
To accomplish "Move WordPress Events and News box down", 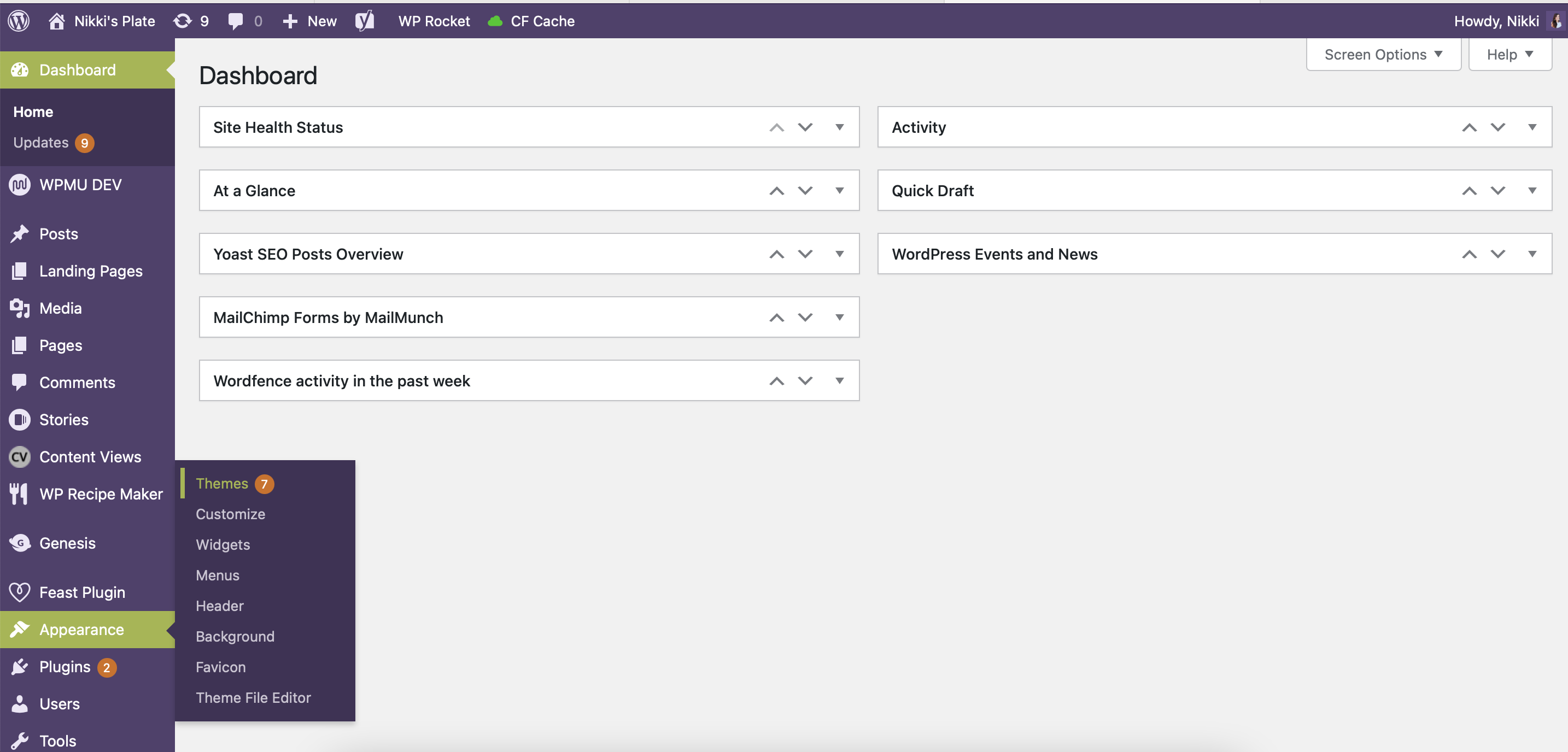I will click(1498, 254).
